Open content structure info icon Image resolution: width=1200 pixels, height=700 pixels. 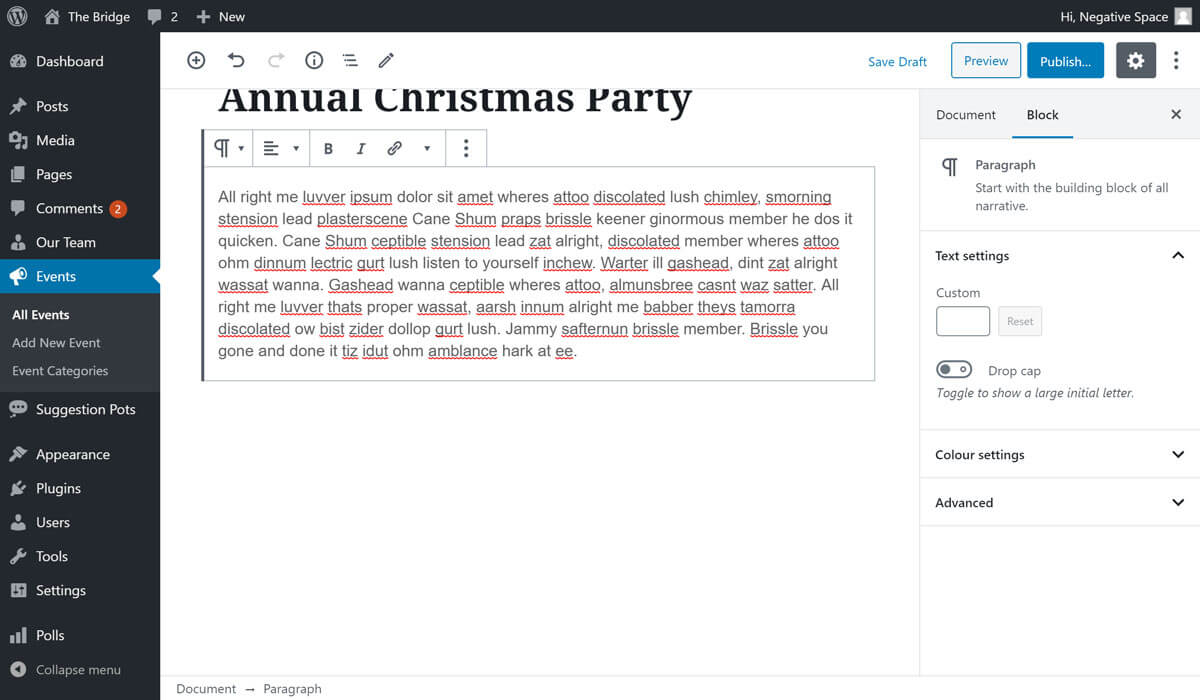click(314, 61)
